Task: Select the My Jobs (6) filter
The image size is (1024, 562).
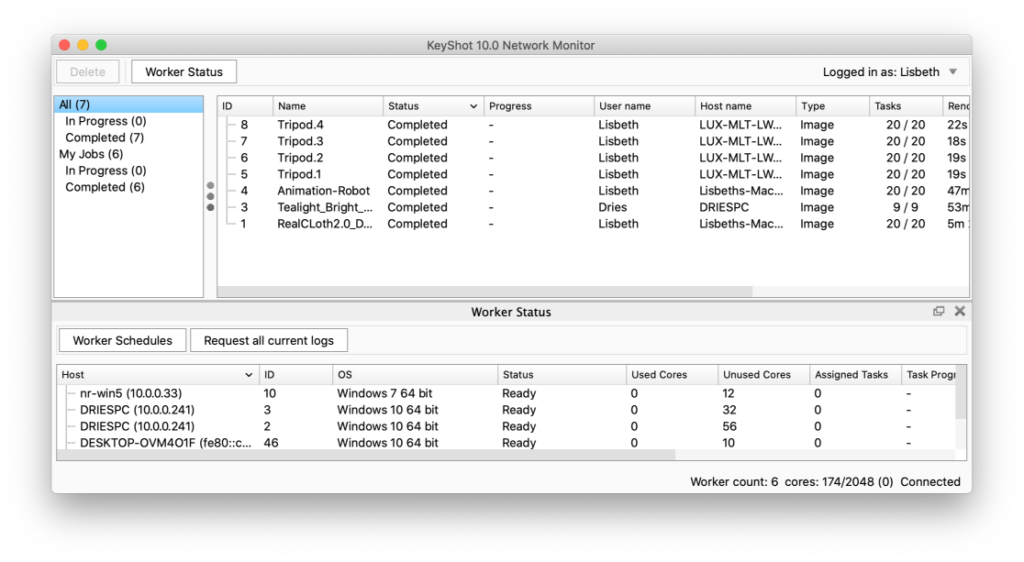Action: point(91,154)
